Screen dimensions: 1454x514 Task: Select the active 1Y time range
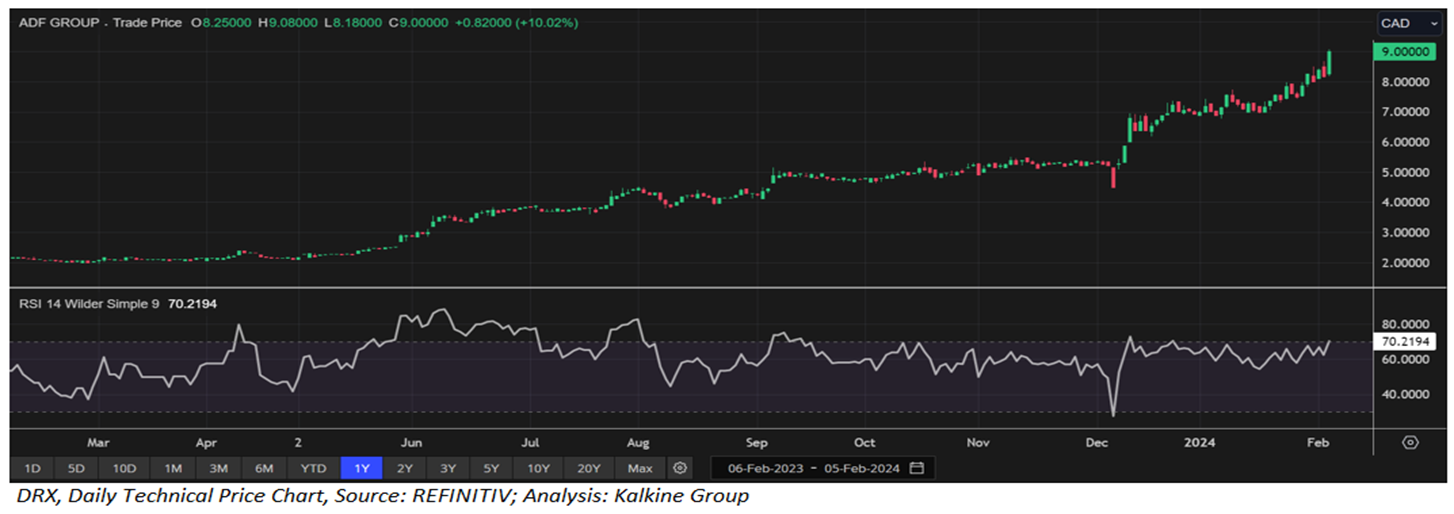click(361, 468)
